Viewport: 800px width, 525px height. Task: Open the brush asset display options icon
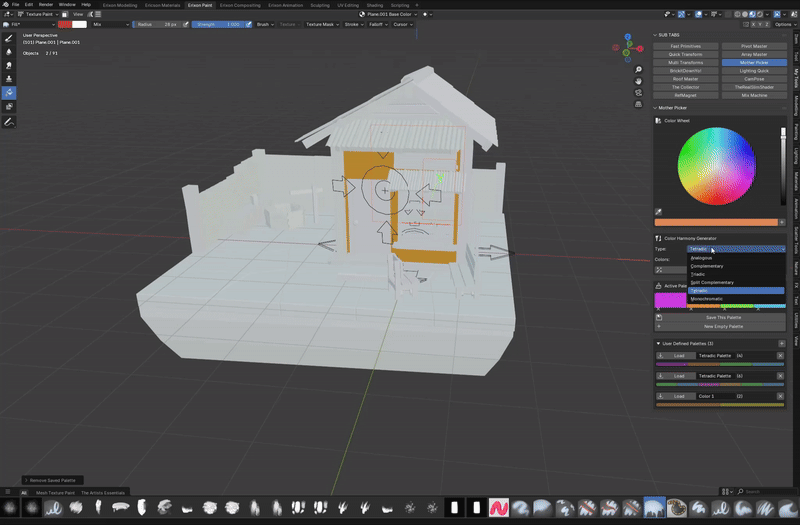coord(725,492)
